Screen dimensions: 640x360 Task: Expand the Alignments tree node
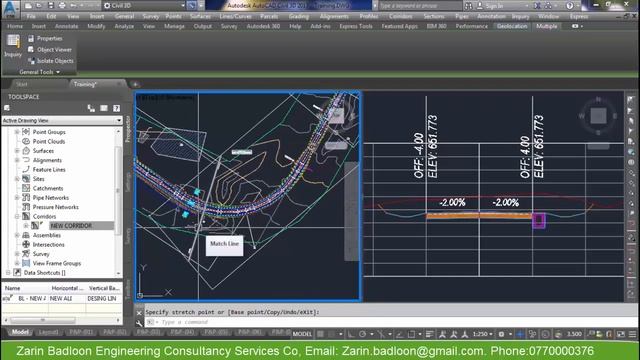coord(17,160)
